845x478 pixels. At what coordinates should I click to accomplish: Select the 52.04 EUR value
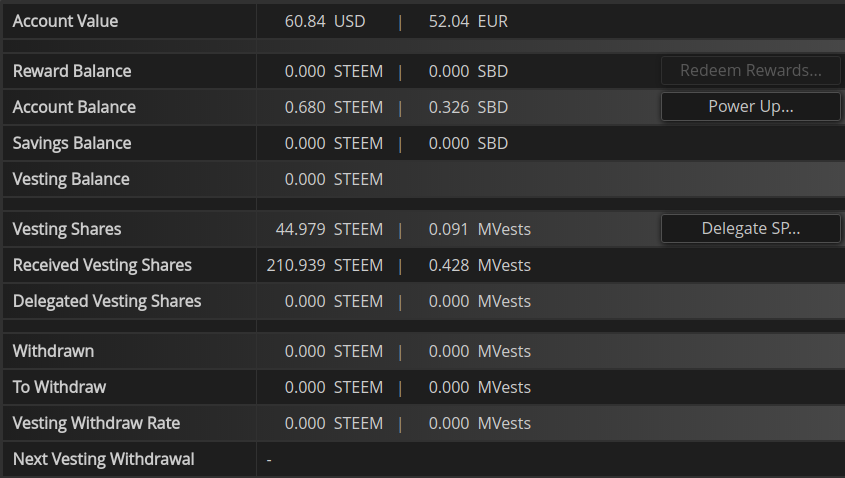[x=468, y=21]
